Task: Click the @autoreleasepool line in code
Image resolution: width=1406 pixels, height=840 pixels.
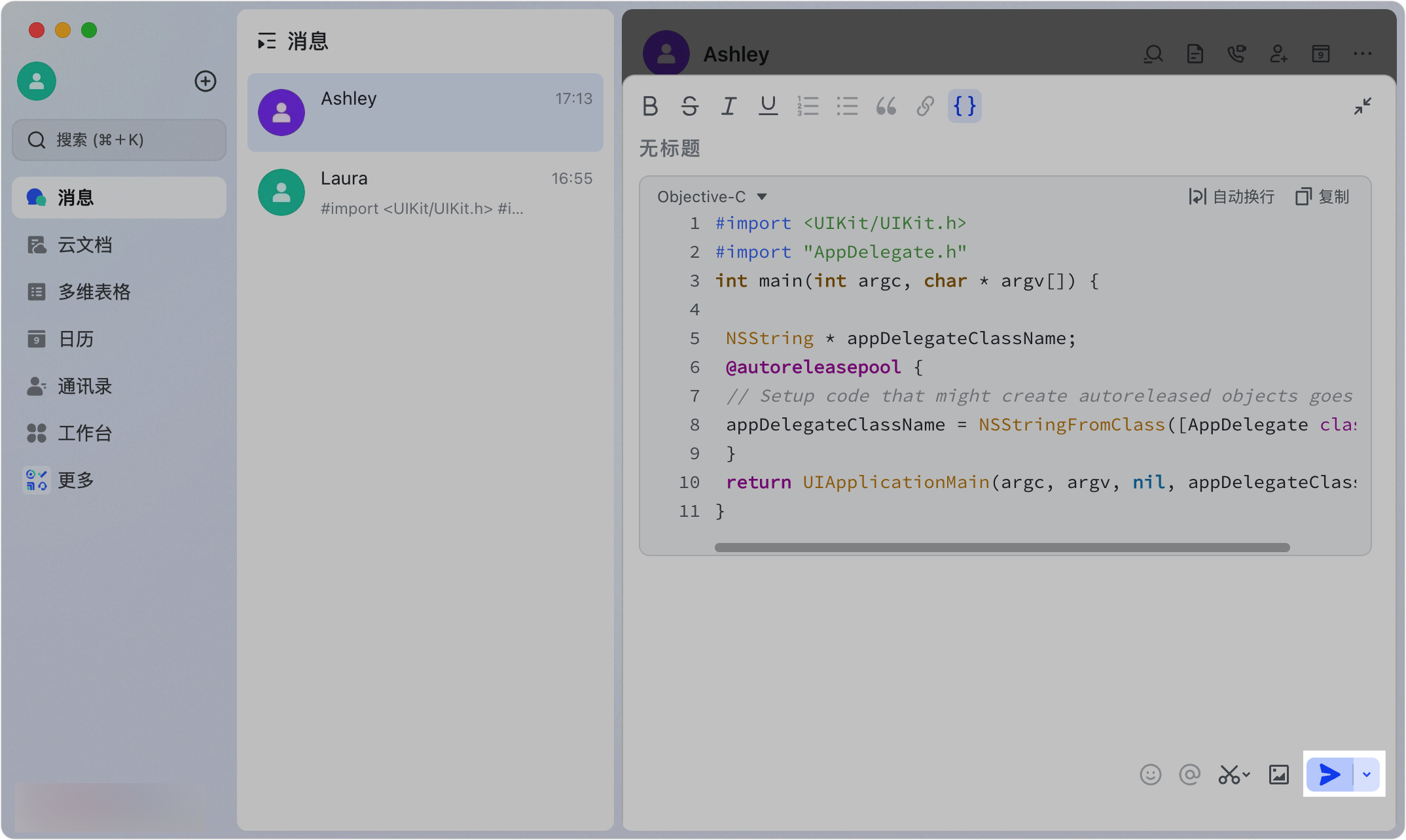Action: [825, 367]
